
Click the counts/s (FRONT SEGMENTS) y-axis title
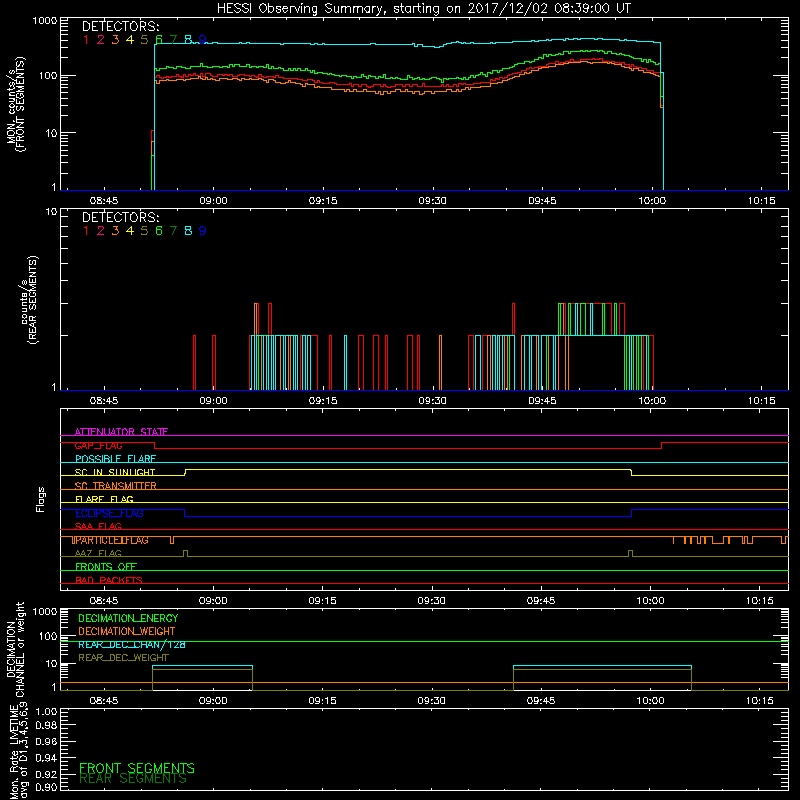pos(15,104)
